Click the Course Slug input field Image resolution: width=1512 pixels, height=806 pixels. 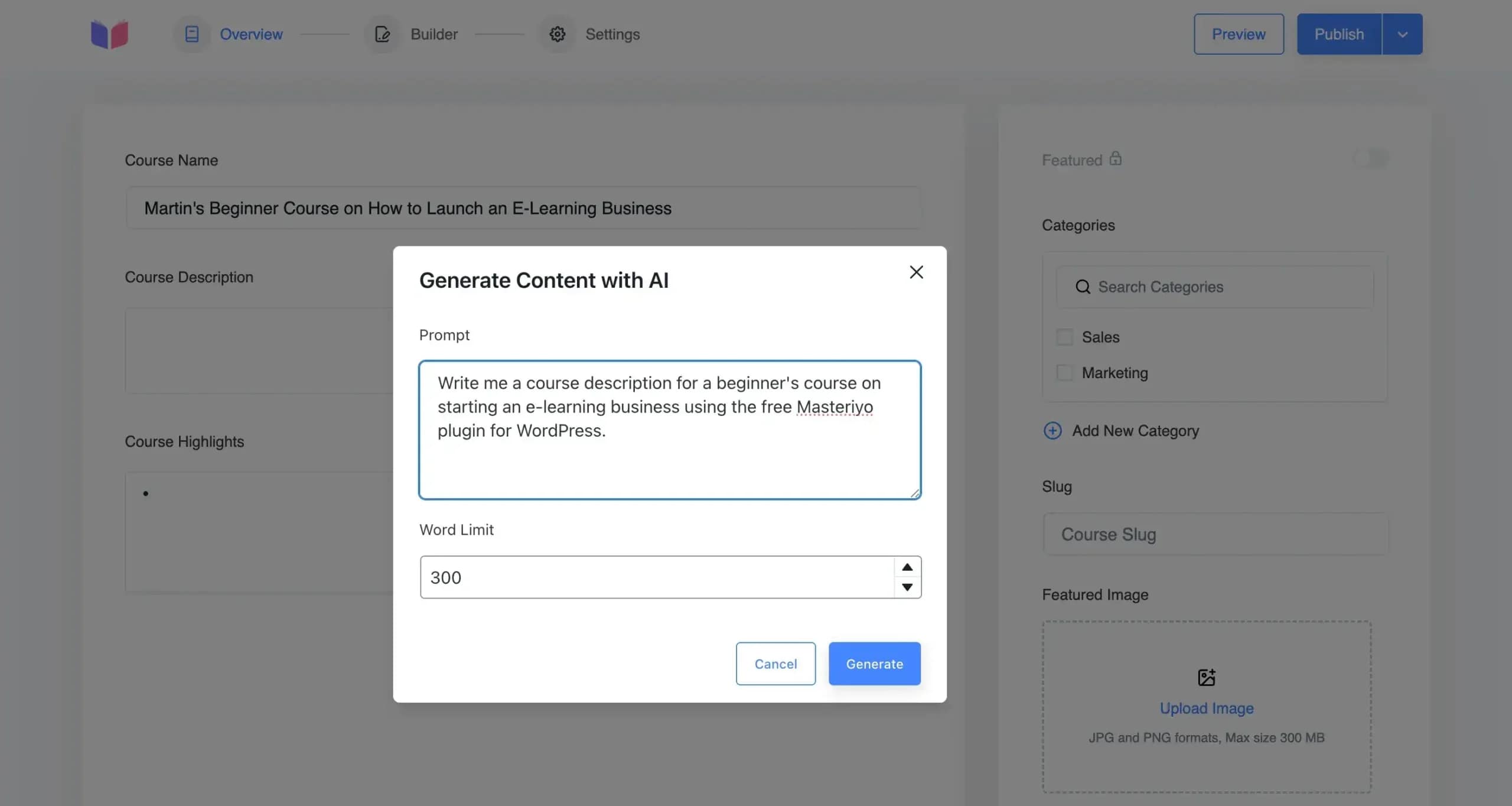click(x=1216, y=534)
